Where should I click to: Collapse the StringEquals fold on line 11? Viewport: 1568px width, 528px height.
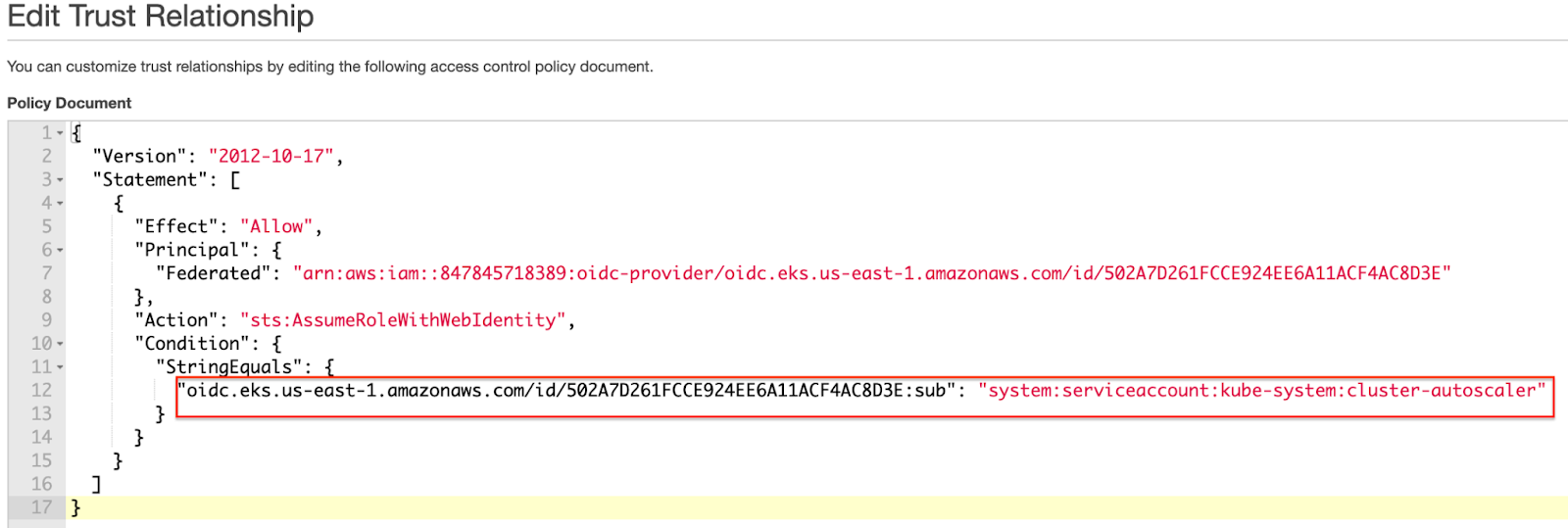click(60, 367)
